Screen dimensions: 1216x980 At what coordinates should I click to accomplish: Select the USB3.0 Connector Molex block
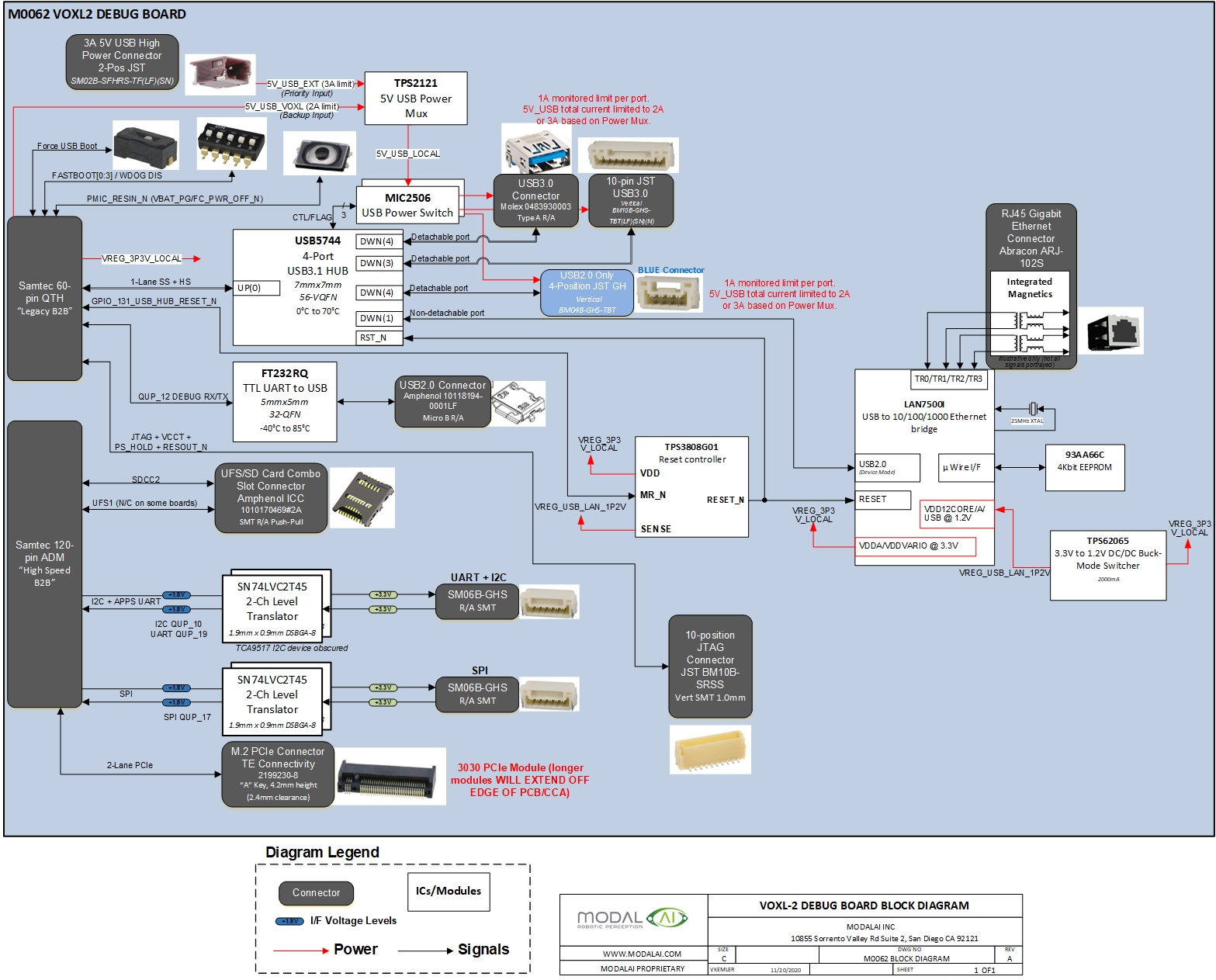[x=535, y=200]
